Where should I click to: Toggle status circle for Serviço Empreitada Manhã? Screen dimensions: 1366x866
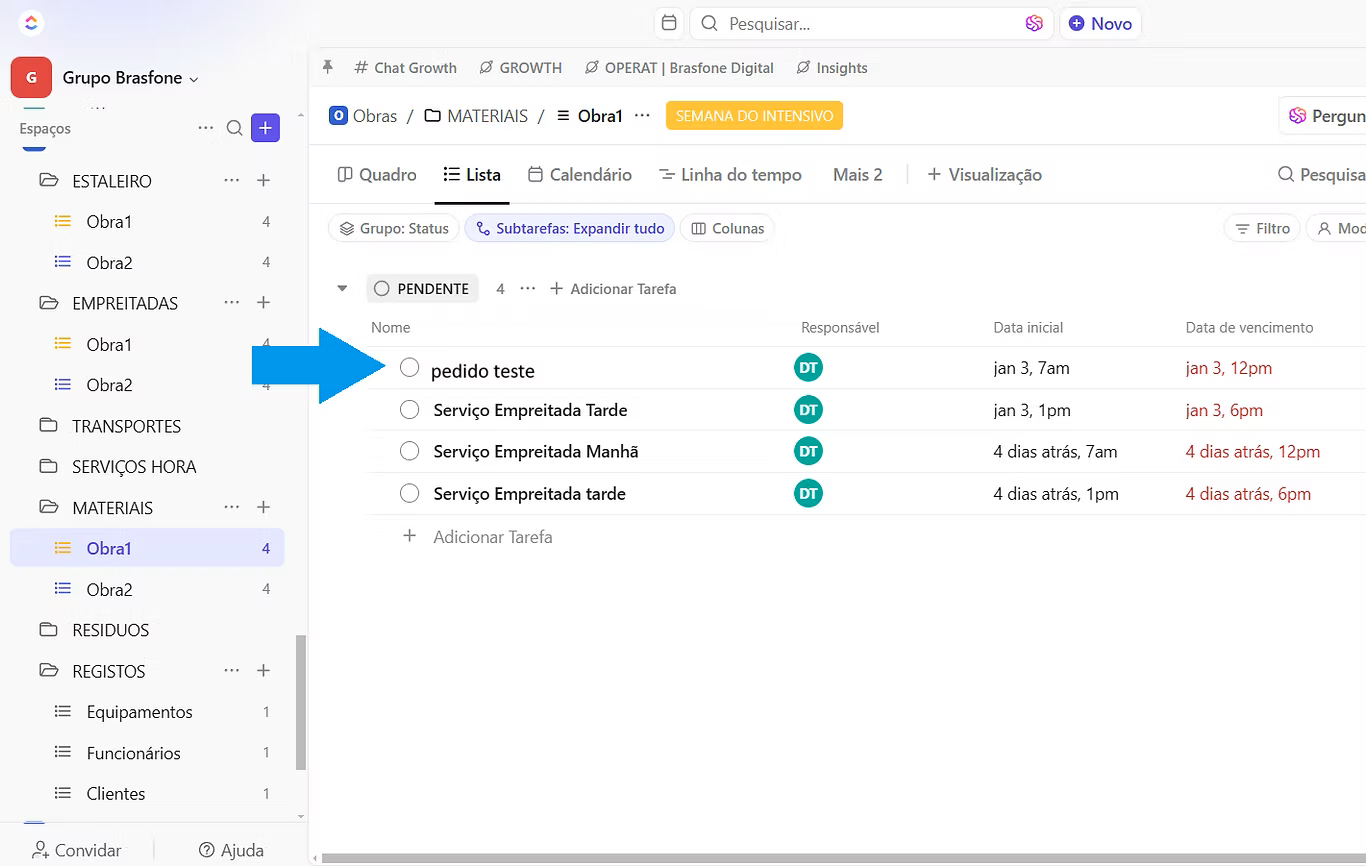[409, 452]
